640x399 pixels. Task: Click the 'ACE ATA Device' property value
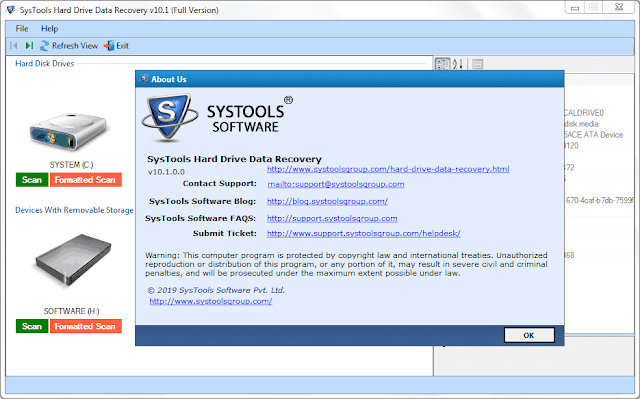point(593,135)
